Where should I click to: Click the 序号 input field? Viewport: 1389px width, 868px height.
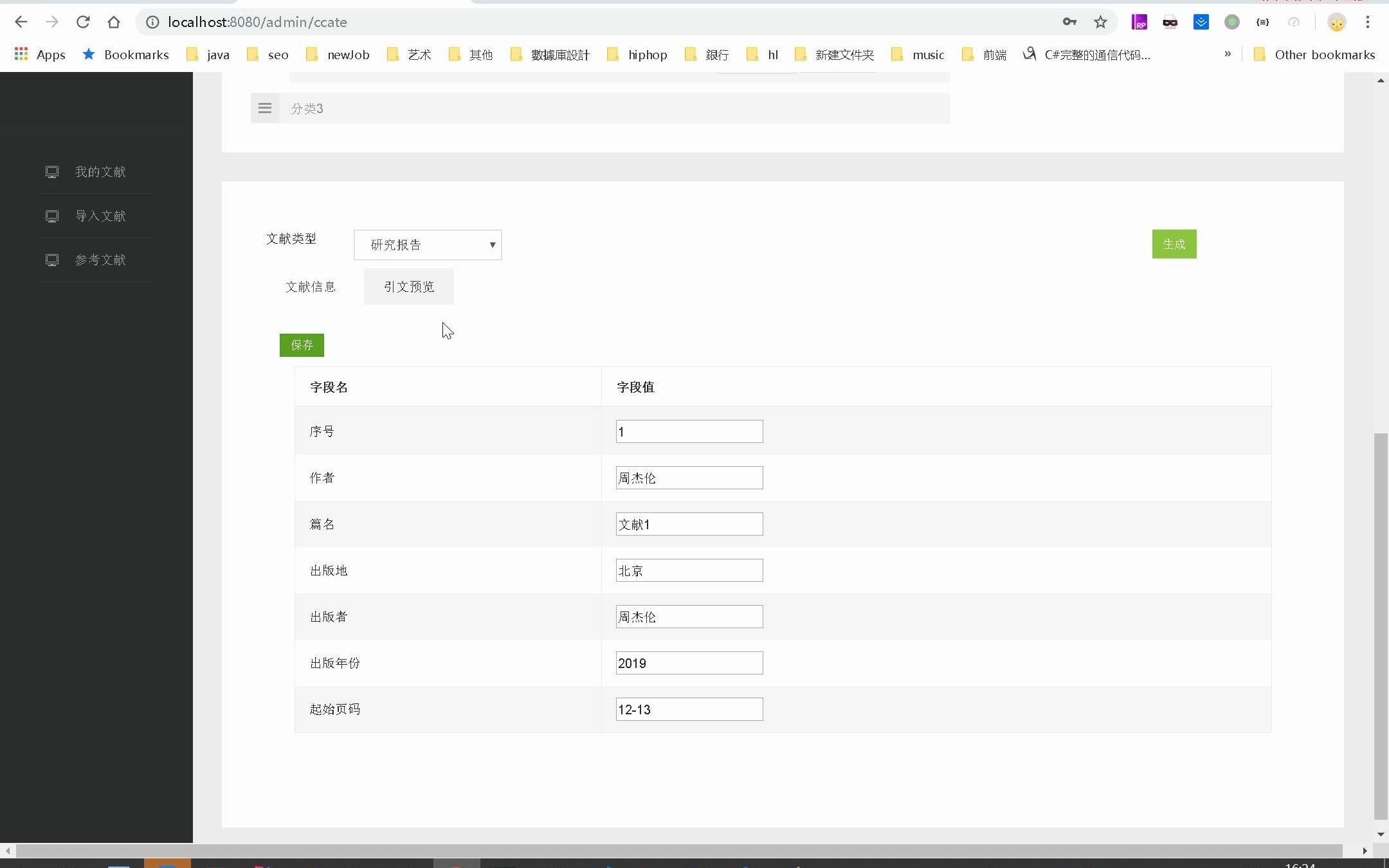point(689,431)
